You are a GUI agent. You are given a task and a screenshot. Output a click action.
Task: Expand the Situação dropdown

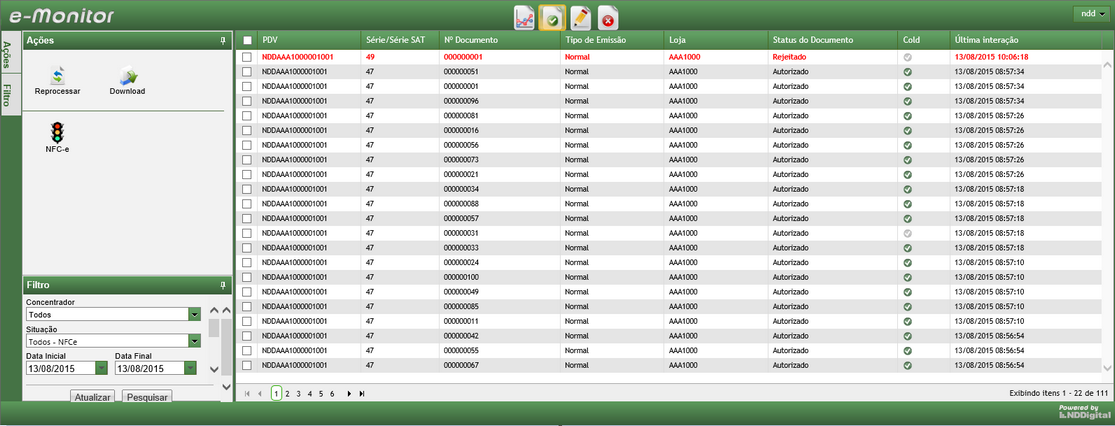click(195, 341)
